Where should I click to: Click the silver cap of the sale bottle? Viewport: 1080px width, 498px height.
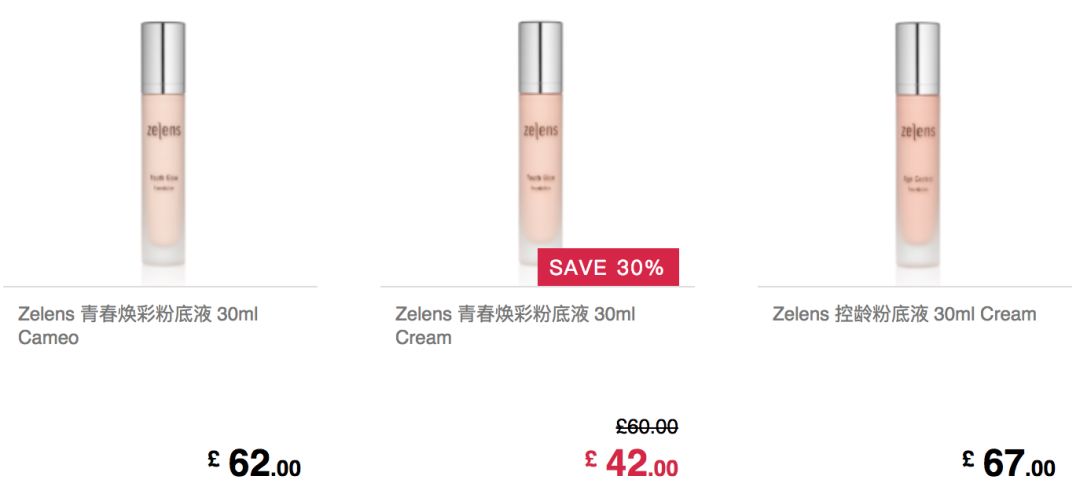(x=541, y=58)
